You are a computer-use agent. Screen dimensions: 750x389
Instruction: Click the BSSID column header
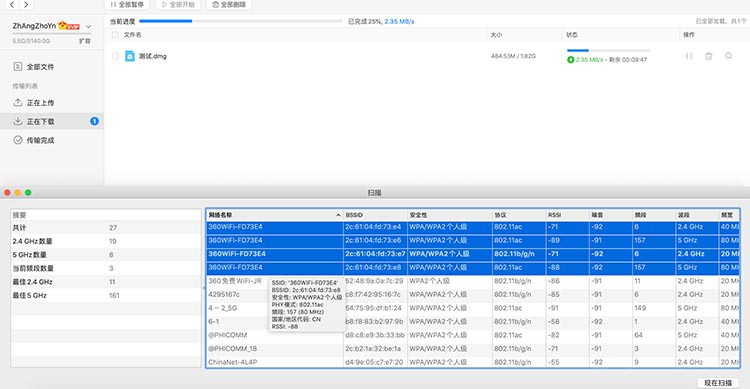(x=375, y=215)
